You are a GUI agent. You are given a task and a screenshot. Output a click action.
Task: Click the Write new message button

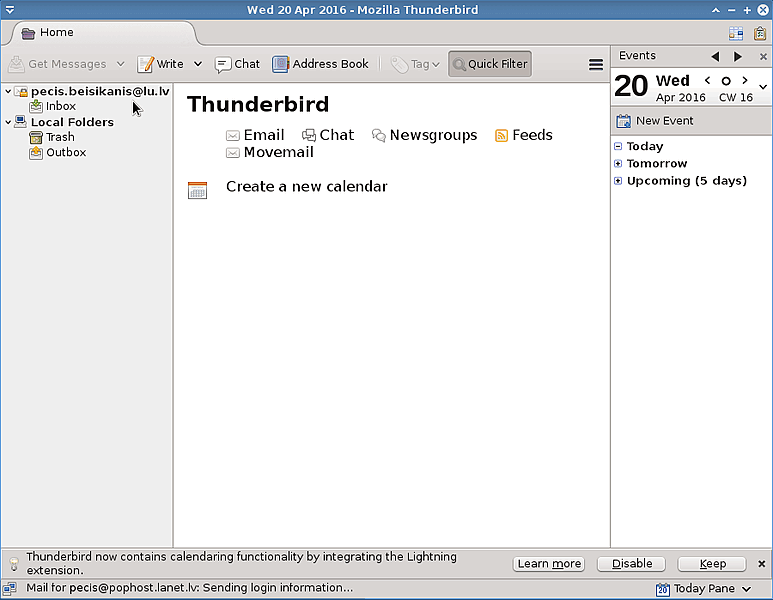click(161, 64)
